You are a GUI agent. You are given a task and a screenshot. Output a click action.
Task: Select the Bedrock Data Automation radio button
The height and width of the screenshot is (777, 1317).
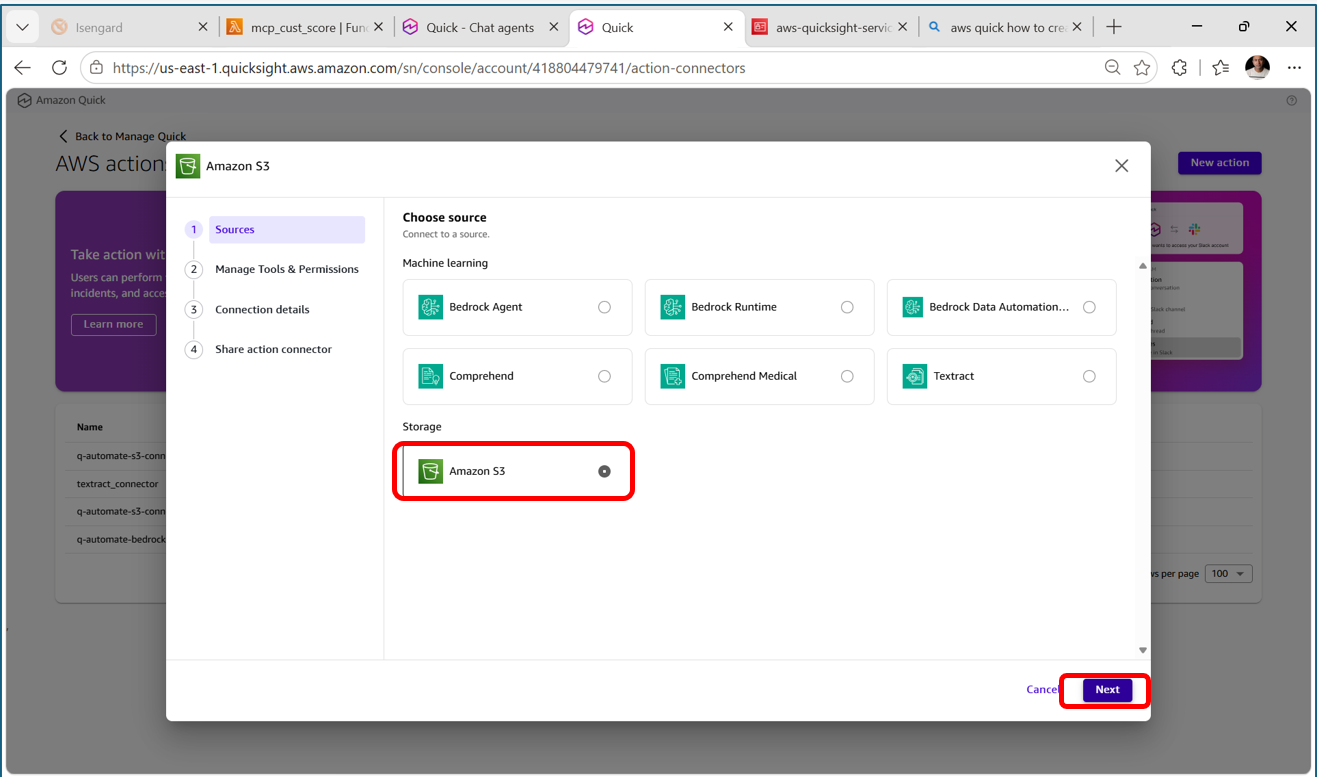pos(1089,307)
